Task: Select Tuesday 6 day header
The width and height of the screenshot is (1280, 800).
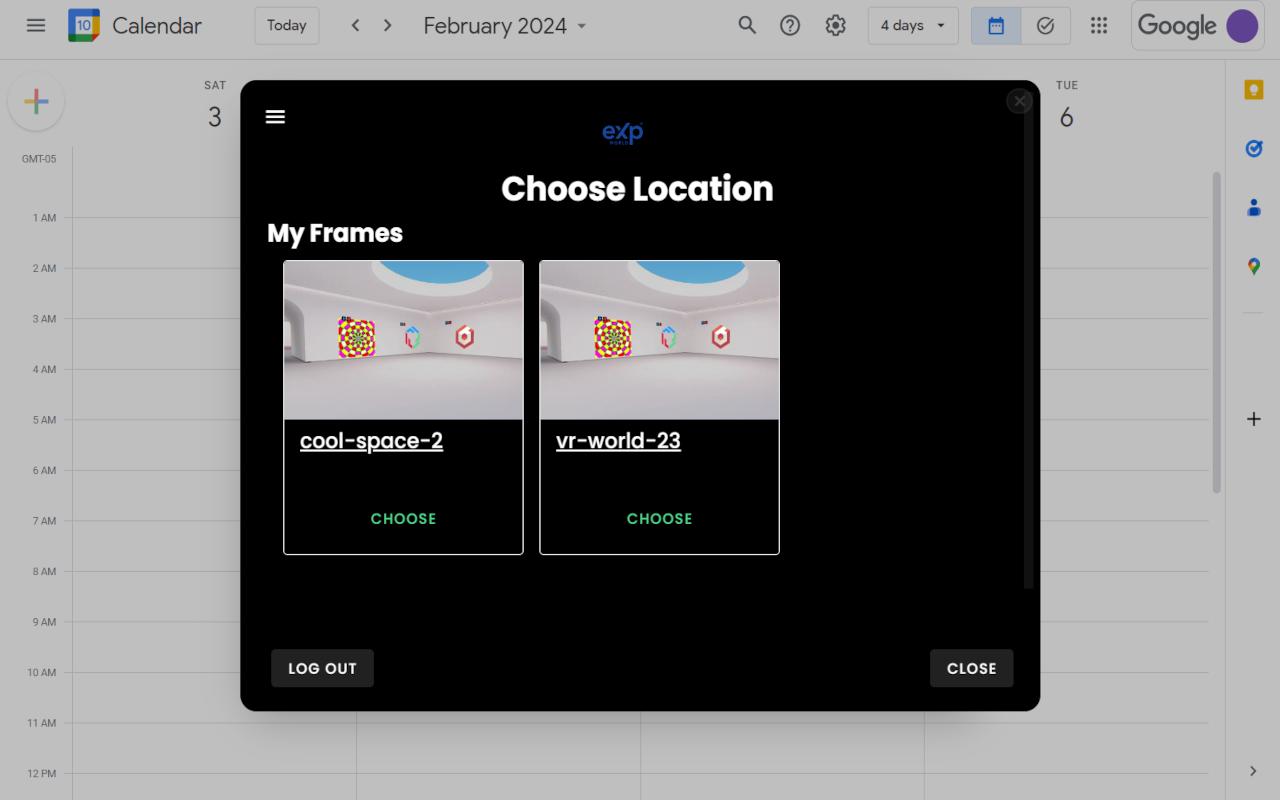Action: click(x=1067, y=107)
